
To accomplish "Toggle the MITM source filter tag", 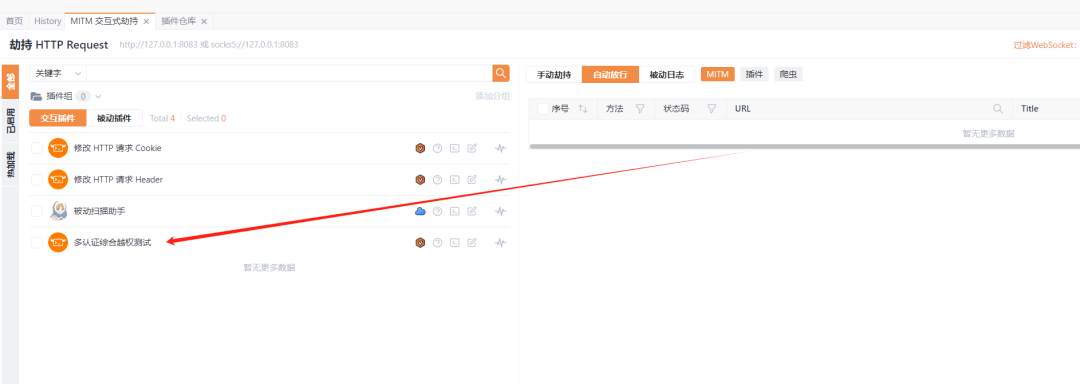I will point(718,74).
